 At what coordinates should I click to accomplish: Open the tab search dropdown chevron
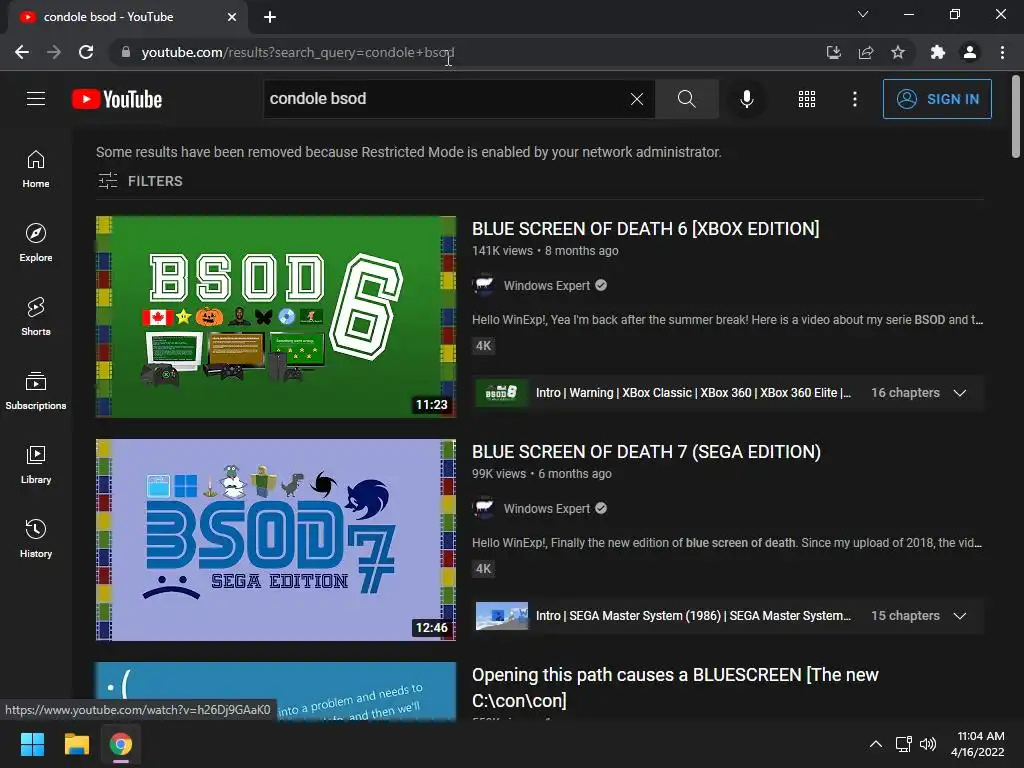click(863, 14)
